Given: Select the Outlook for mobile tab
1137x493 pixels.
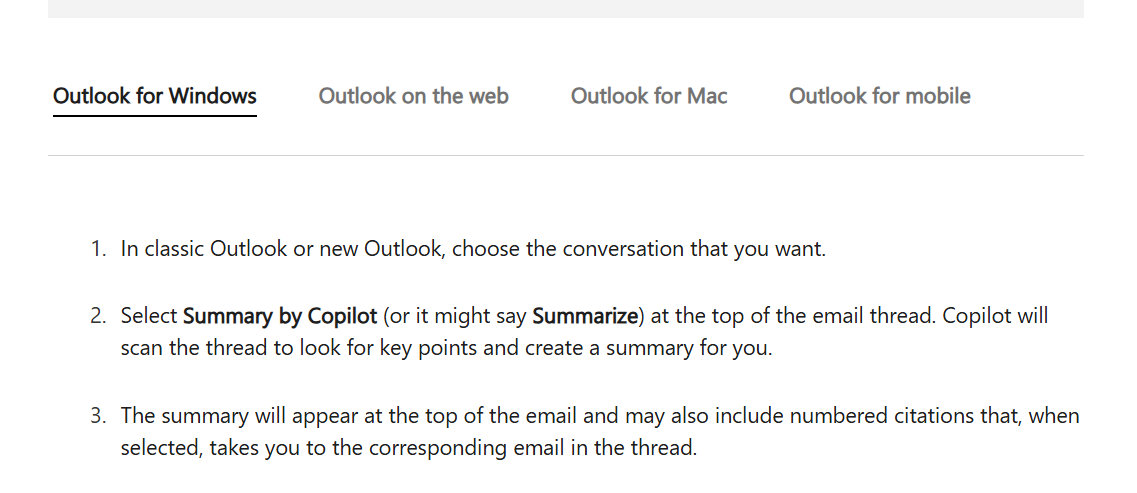Looking at the screenshot, I should pyautogui.click(x=880, y=96).
